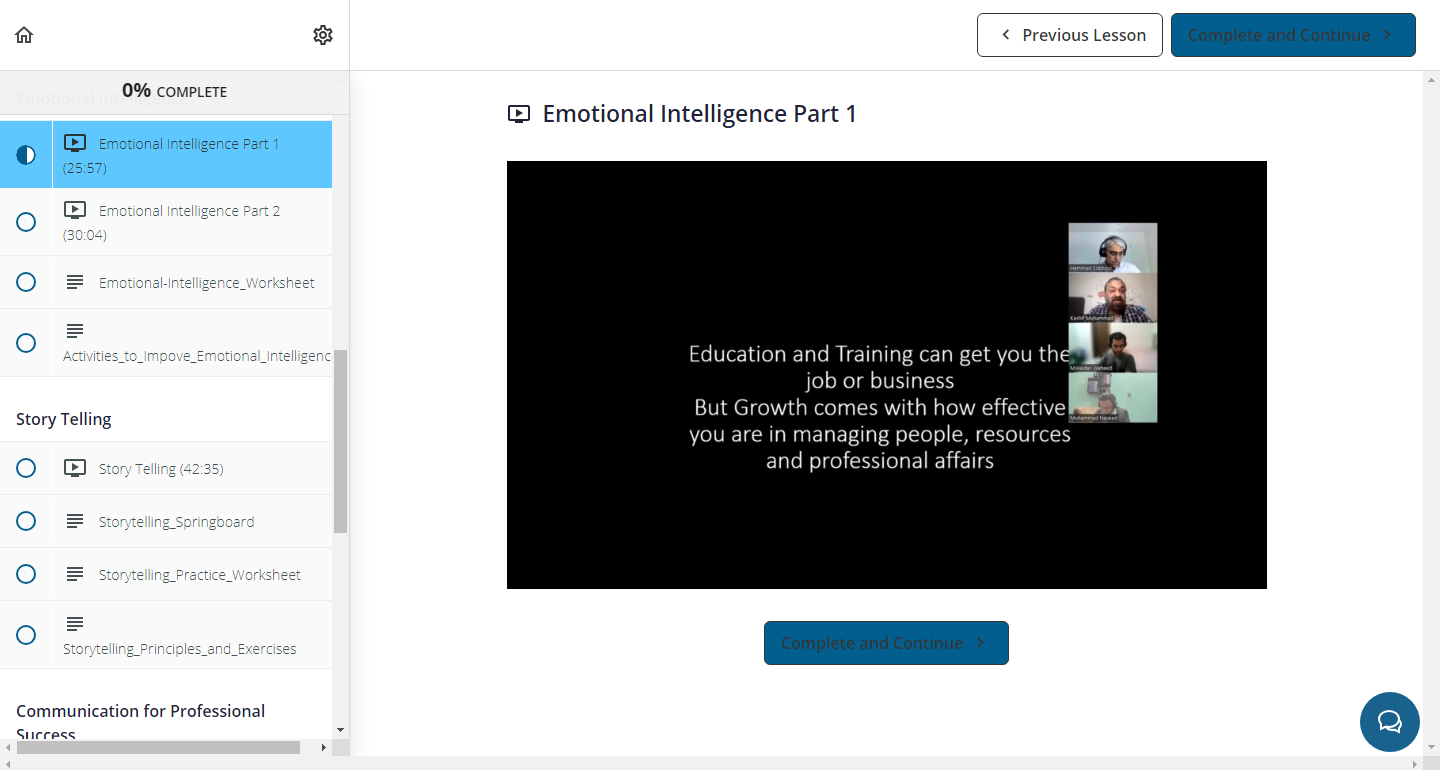Click the 0% COMPLETE progress label
Viewport: 1440px width, 770px height.
click(x=174, y=91)
